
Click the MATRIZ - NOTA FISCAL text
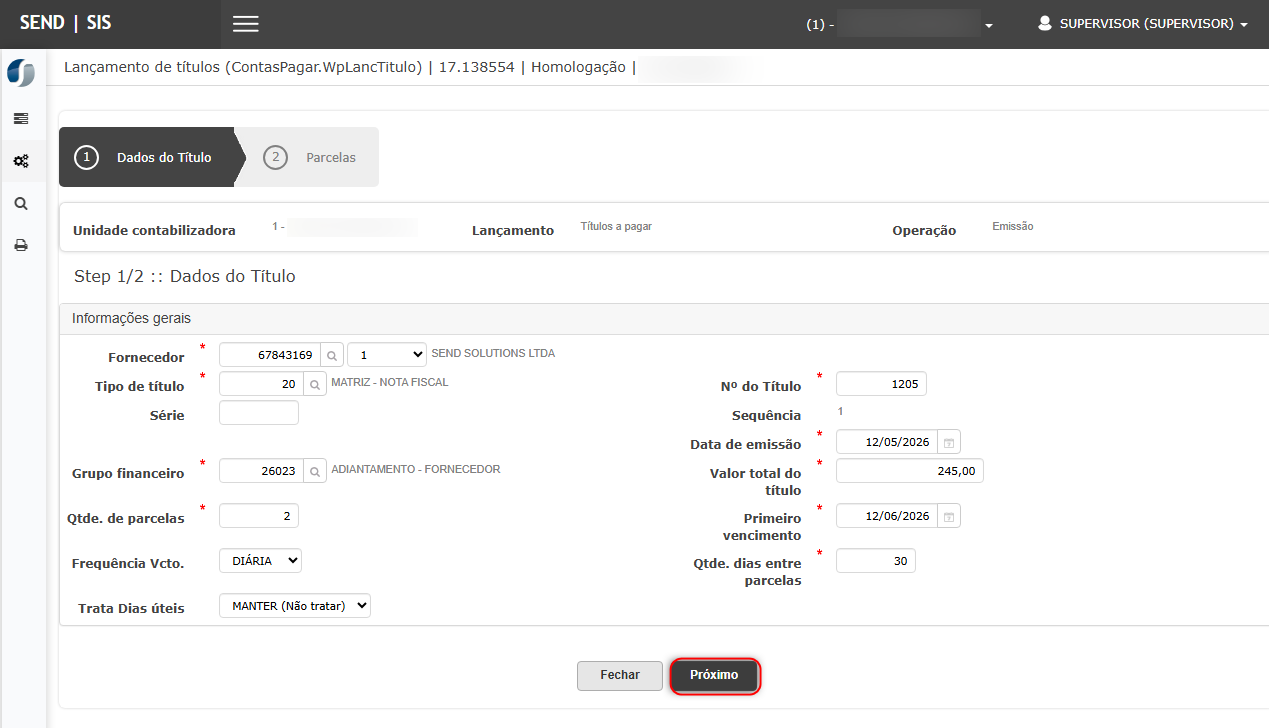point(390,382)
